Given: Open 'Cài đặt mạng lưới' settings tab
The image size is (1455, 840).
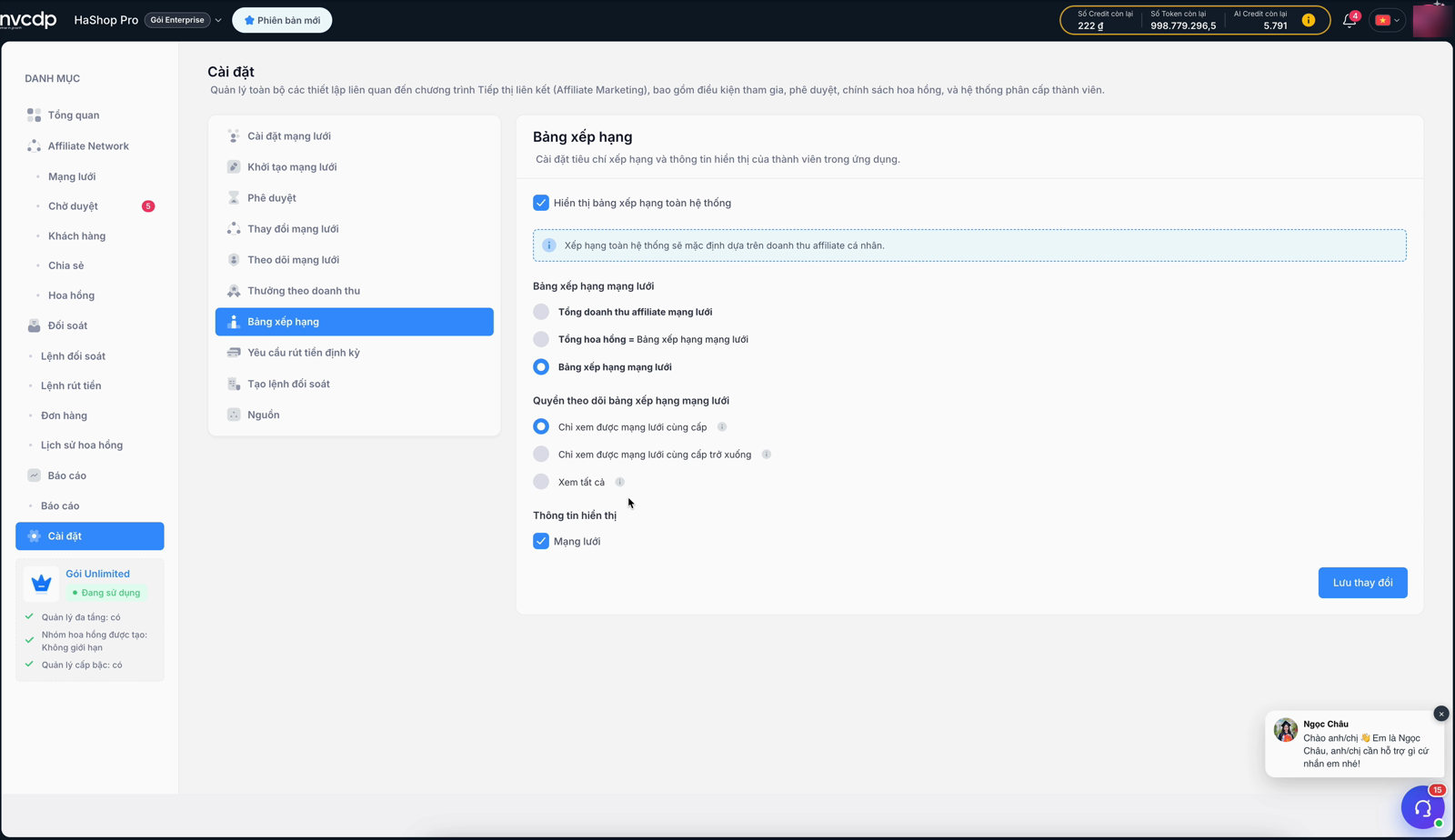Looking at the screenshot, I should coord(355,136).
